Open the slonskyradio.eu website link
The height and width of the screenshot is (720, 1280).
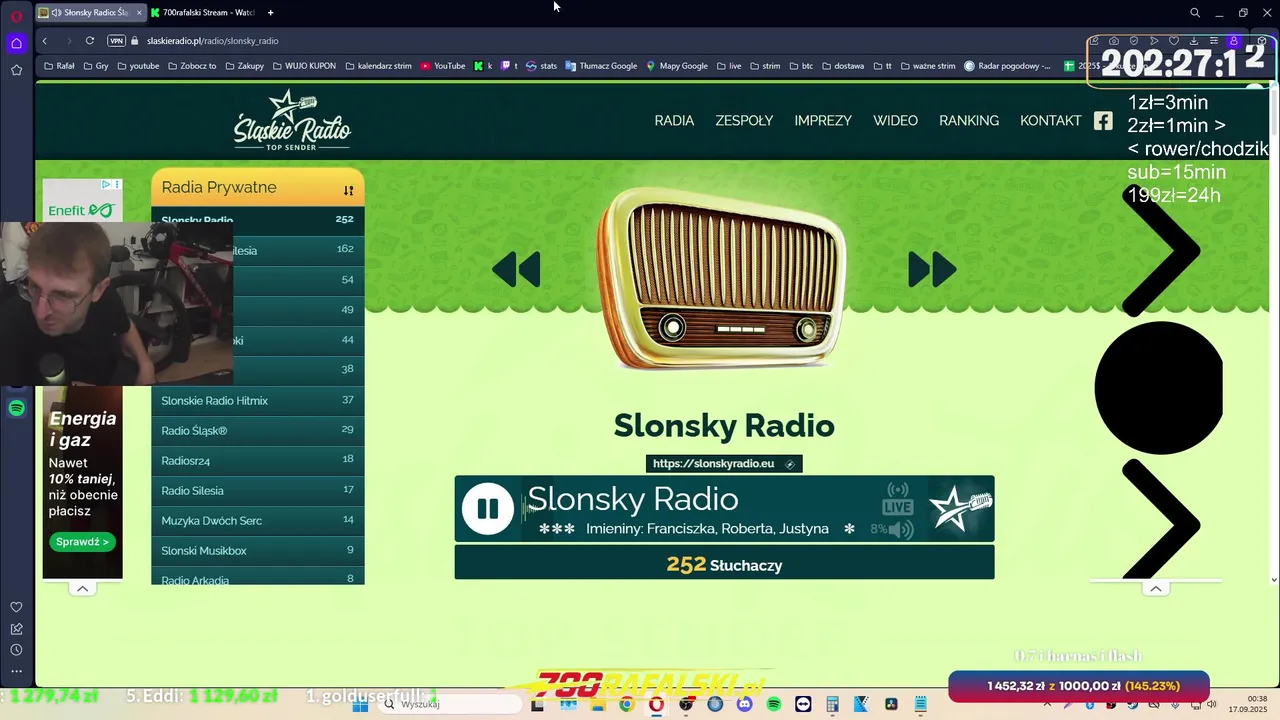(724, 463)
